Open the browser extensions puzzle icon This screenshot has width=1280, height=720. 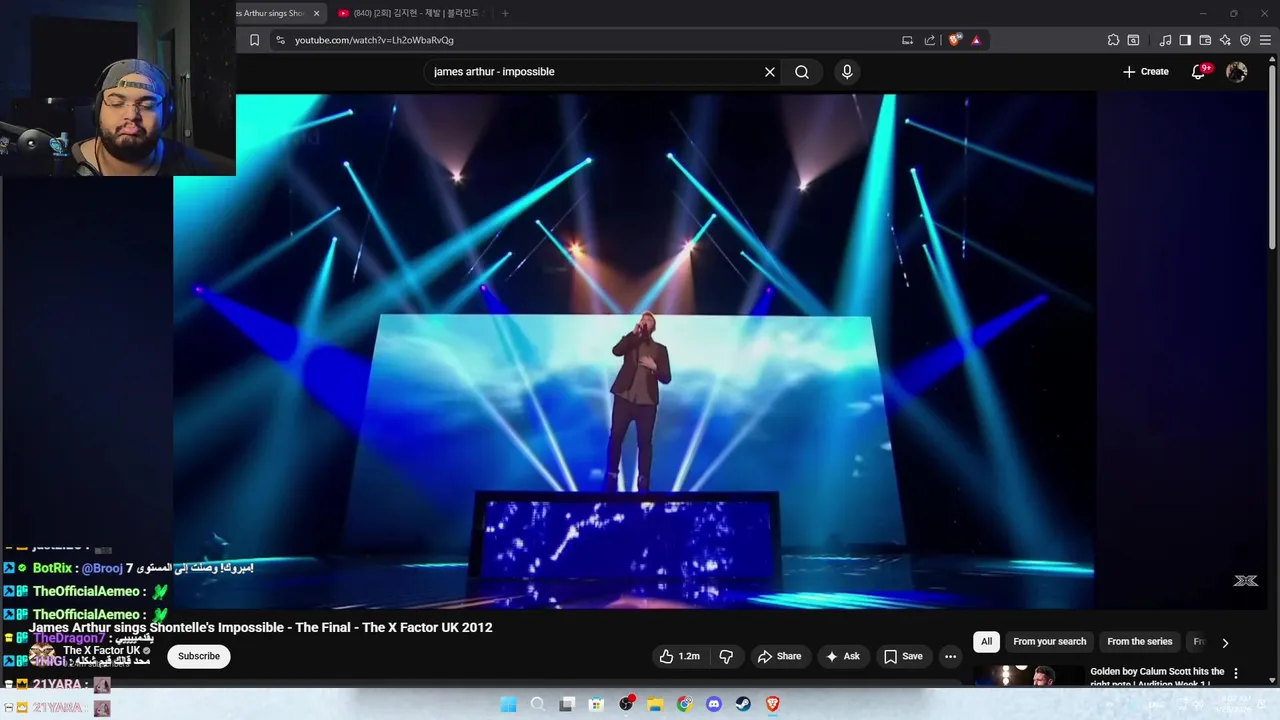(x=1113, y=40)
